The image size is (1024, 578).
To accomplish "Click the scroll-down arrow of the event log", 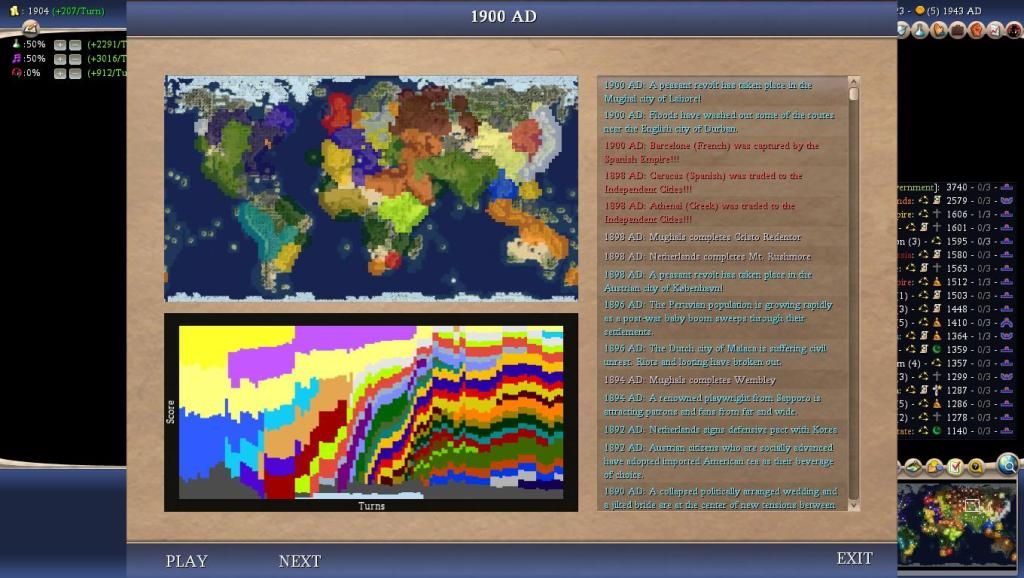I will tap(853, 506).
